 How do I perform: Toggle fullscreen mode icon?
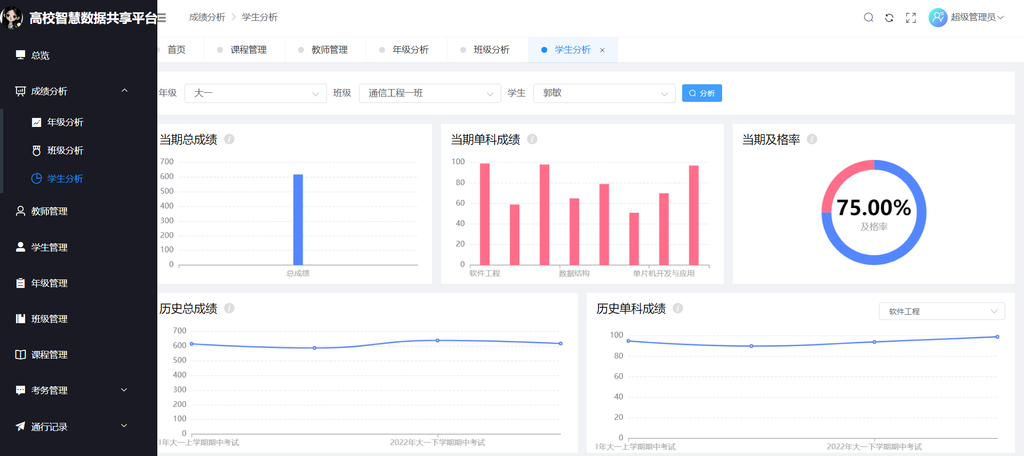point(910,18)
